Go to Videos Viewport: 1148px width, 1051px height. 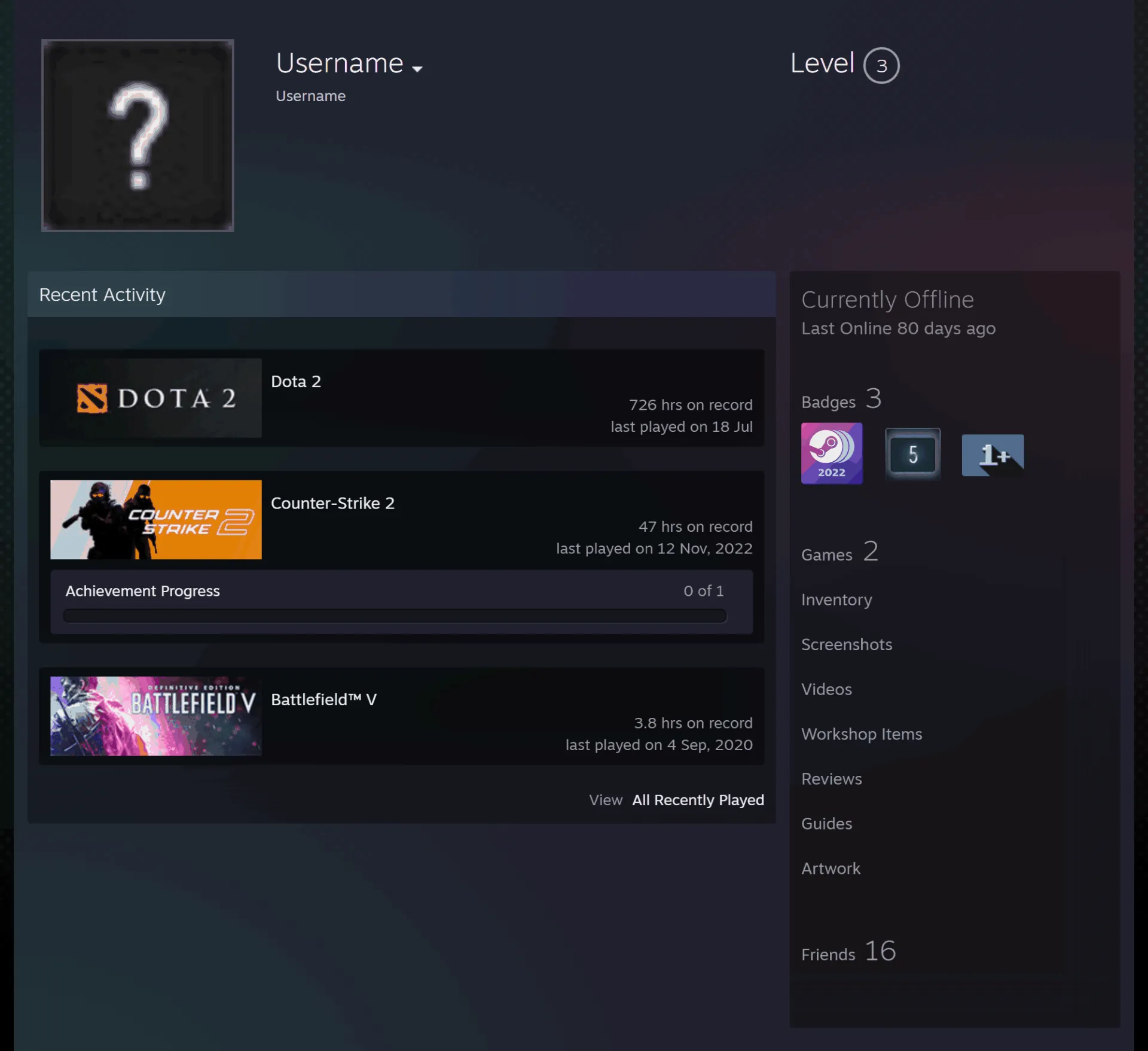[x=826, y=689]
